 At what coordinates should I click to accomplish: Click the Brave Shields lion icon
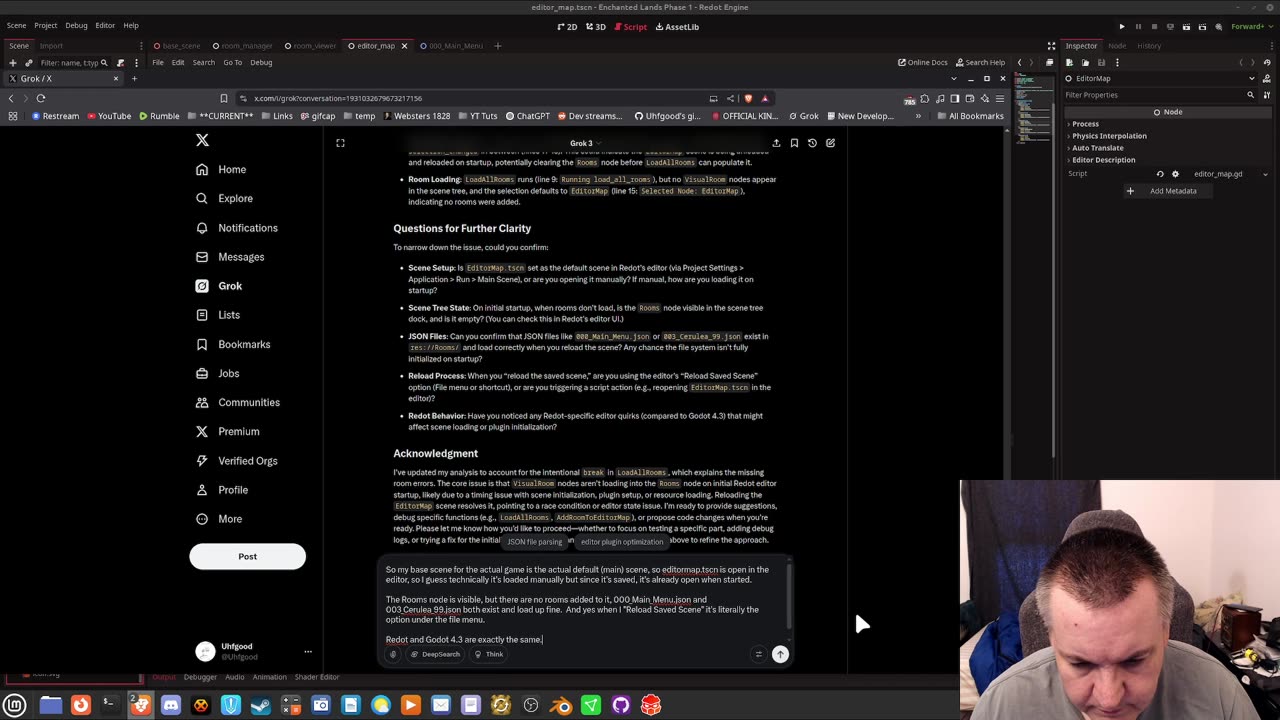[x=748, y=98]
